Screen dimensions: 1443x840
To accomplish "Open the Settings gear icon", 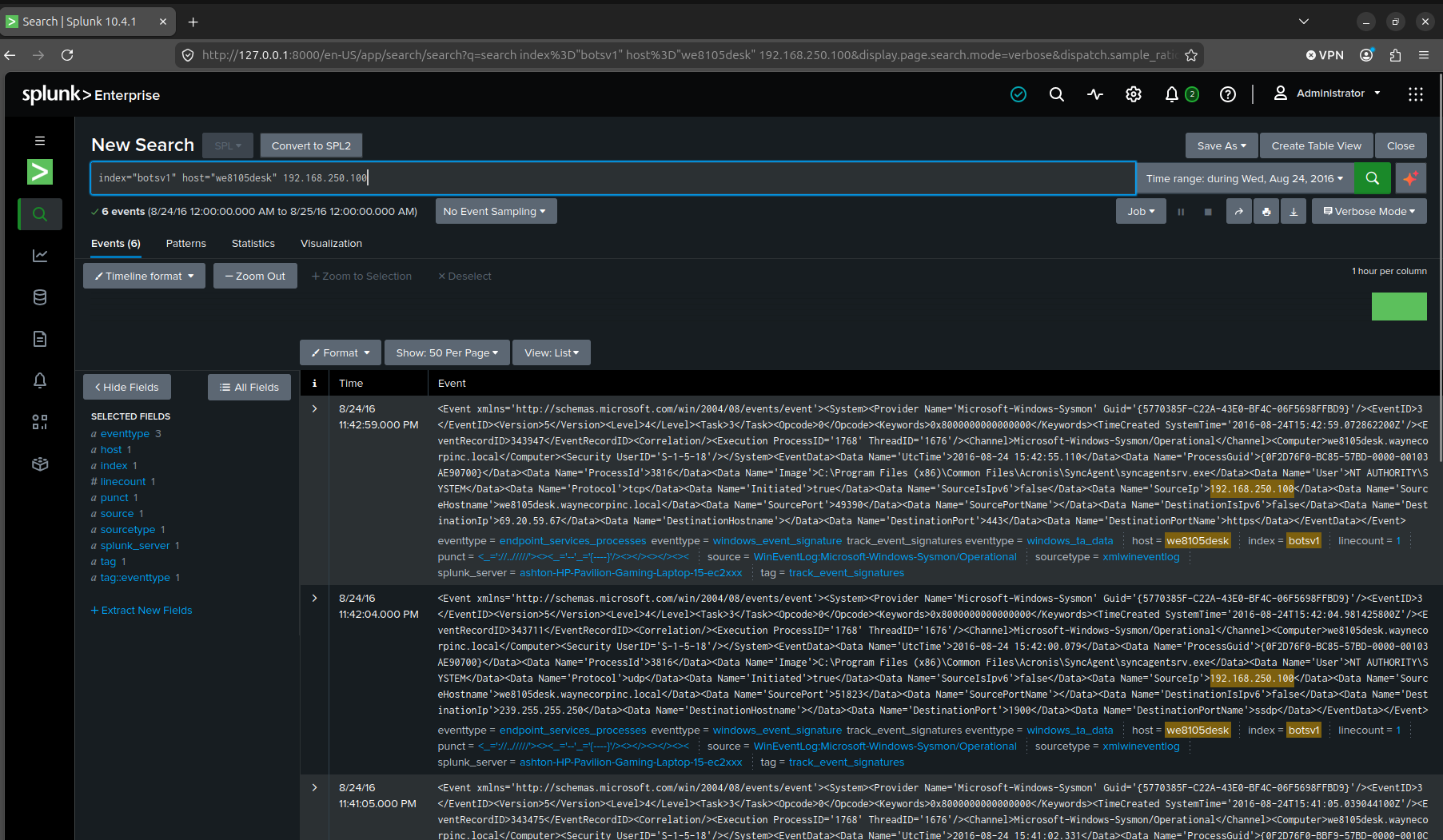I will point(1134,94).
